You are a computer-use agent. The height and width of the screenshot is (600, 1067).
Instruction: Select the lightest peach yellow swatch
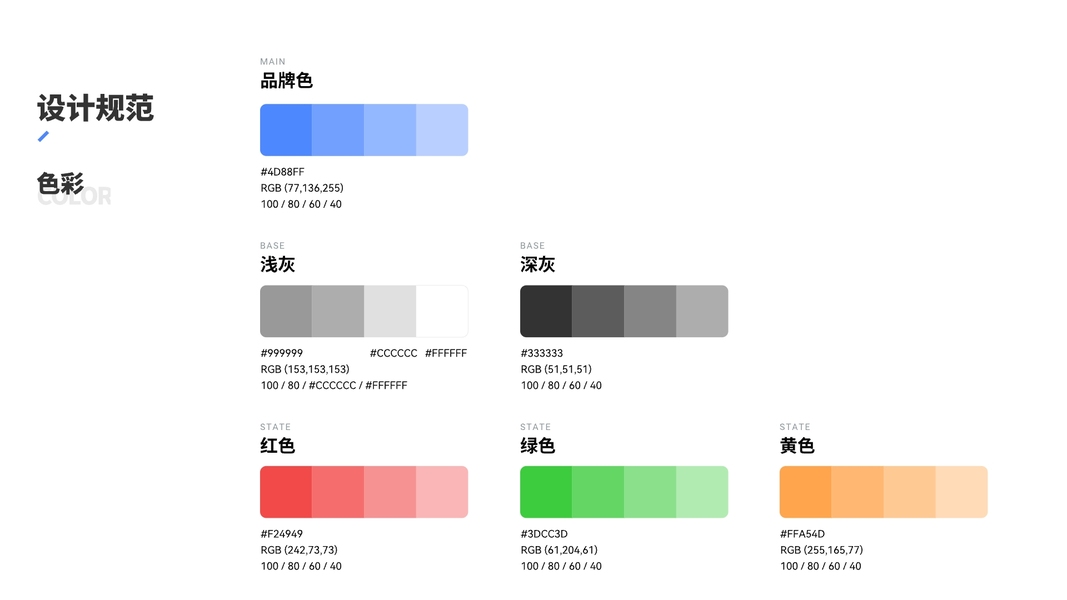pyautogui.click(x=962, y=492)
